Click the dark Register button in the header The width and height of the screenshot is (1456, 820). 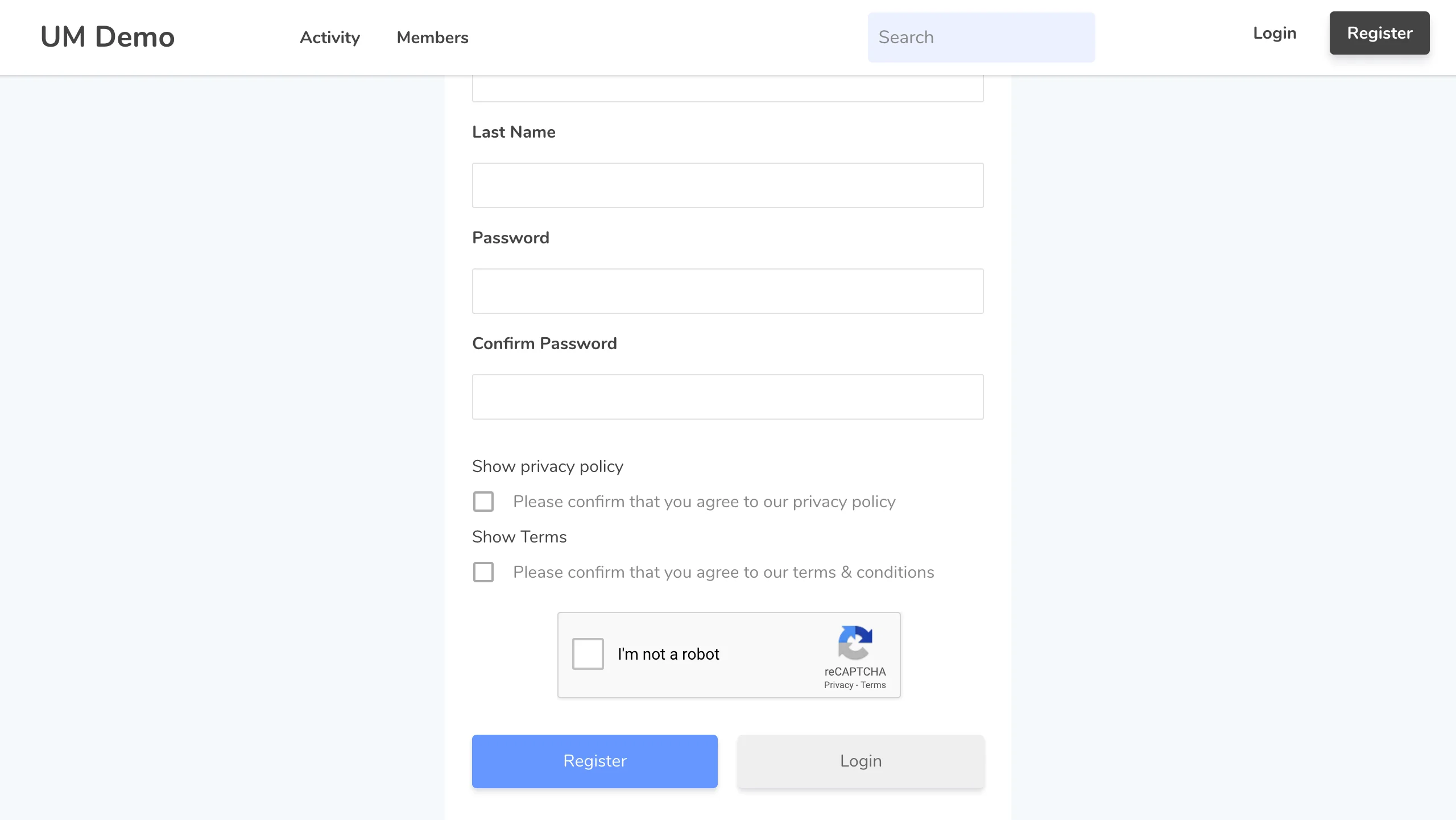click(1379, 33)
